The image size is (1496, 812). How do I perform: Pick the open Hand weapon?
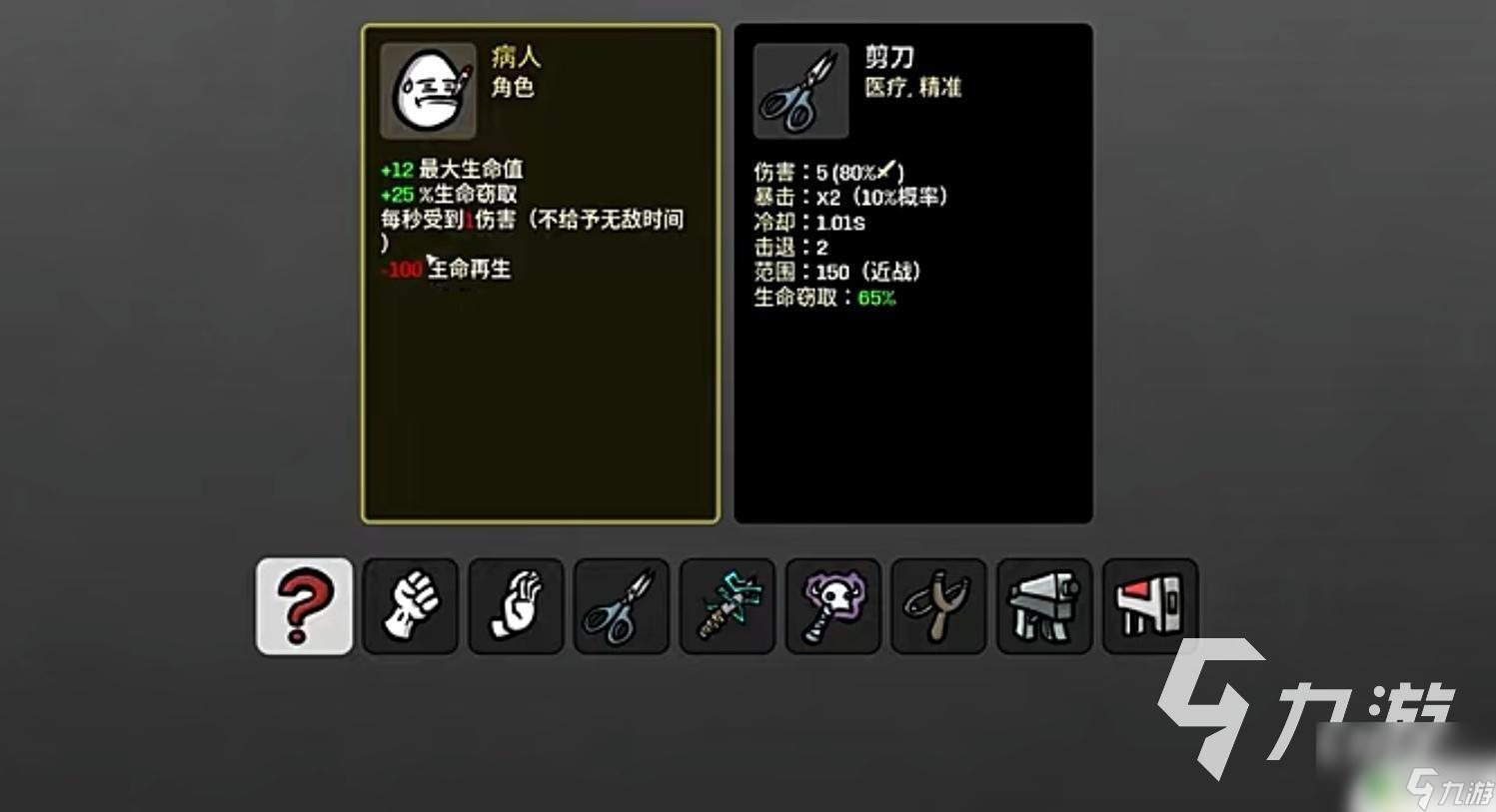[516, 606]
